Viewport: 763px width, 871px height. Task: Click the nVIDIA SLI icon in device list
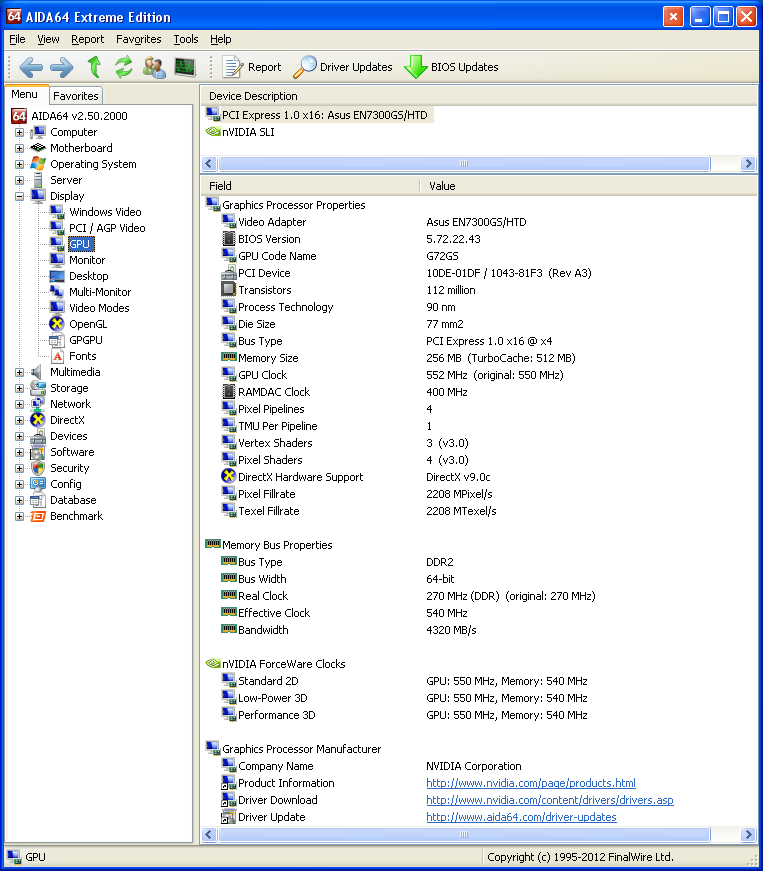coord(213,132)
